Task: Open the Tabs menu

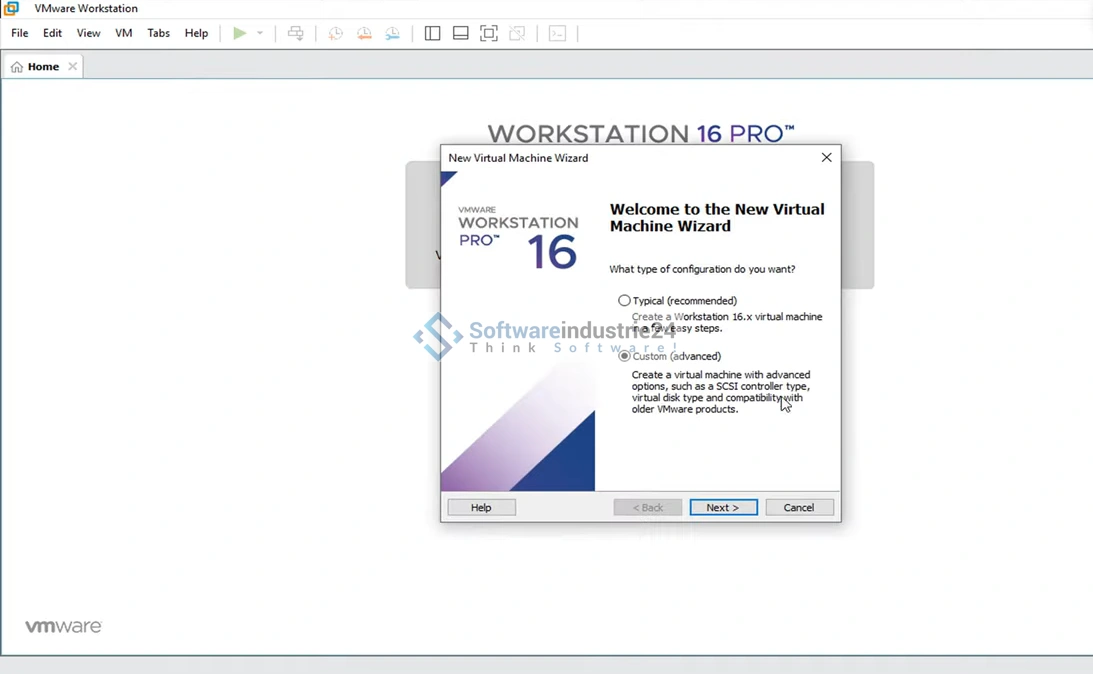Action: point(158,33)
